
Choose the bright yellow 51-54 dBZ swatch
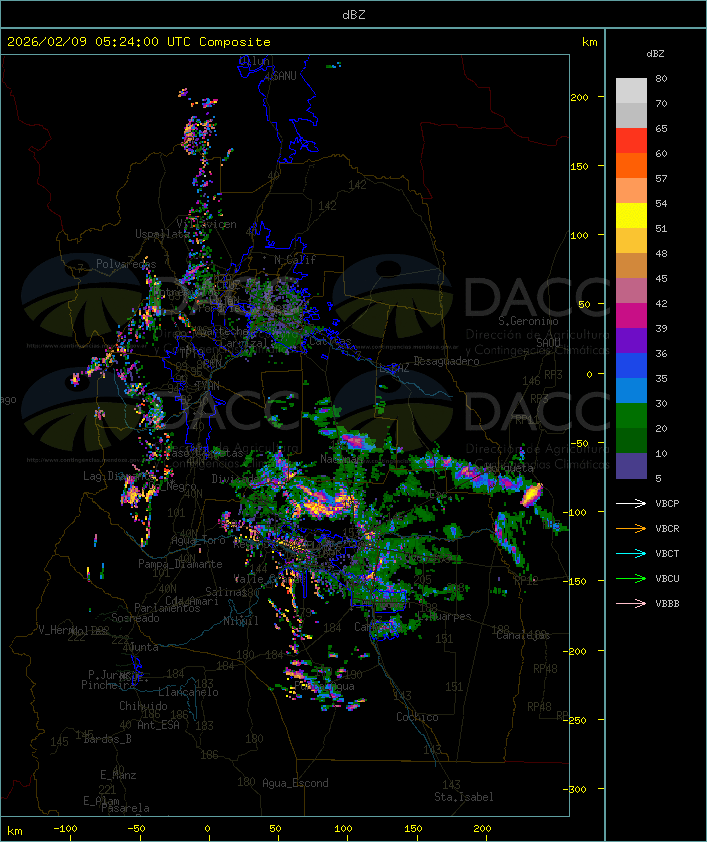[631, 216]
